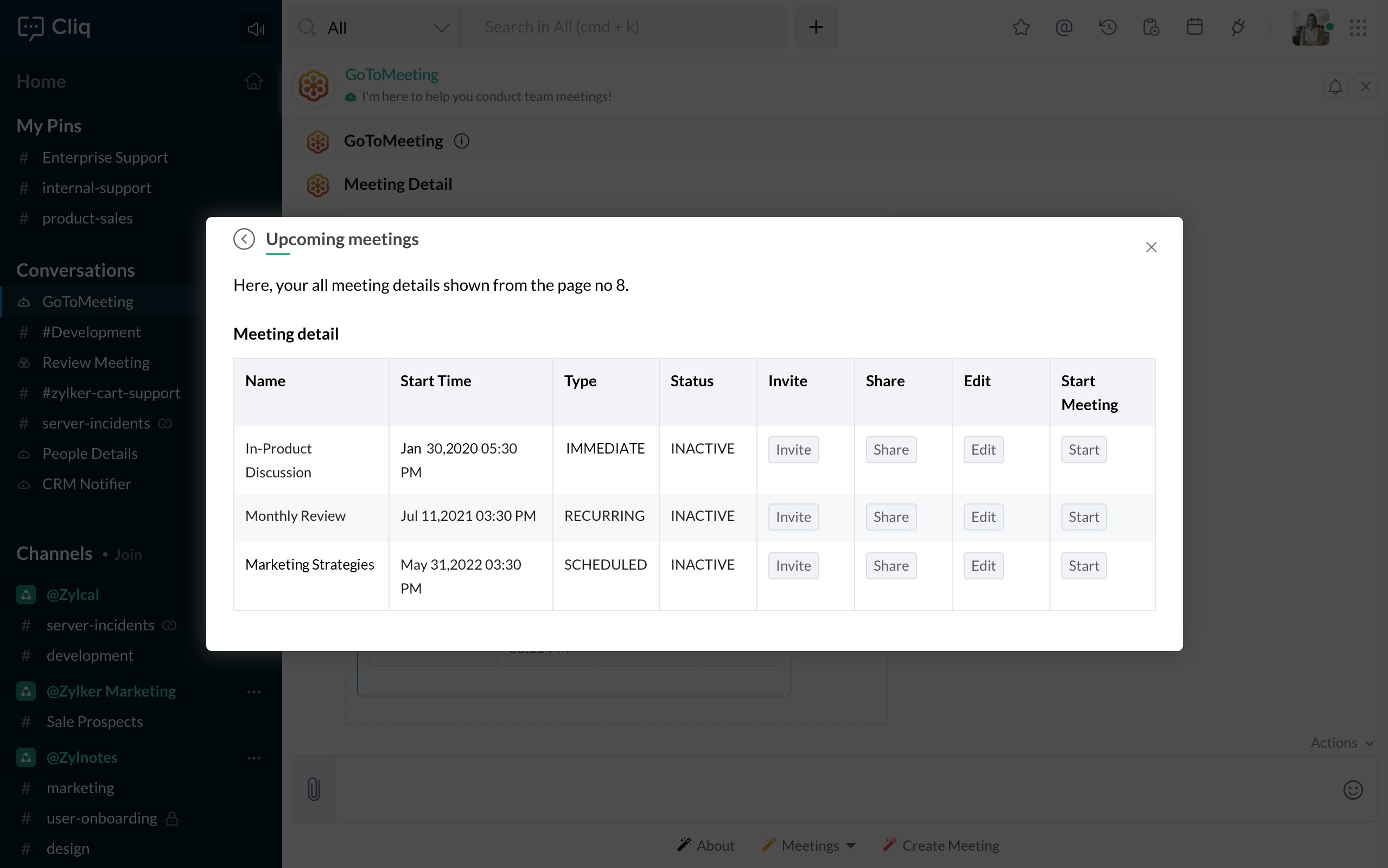Expand the Actions dropdown
This screenshot has width=1388, height=868.
(x=1341, y=742)
